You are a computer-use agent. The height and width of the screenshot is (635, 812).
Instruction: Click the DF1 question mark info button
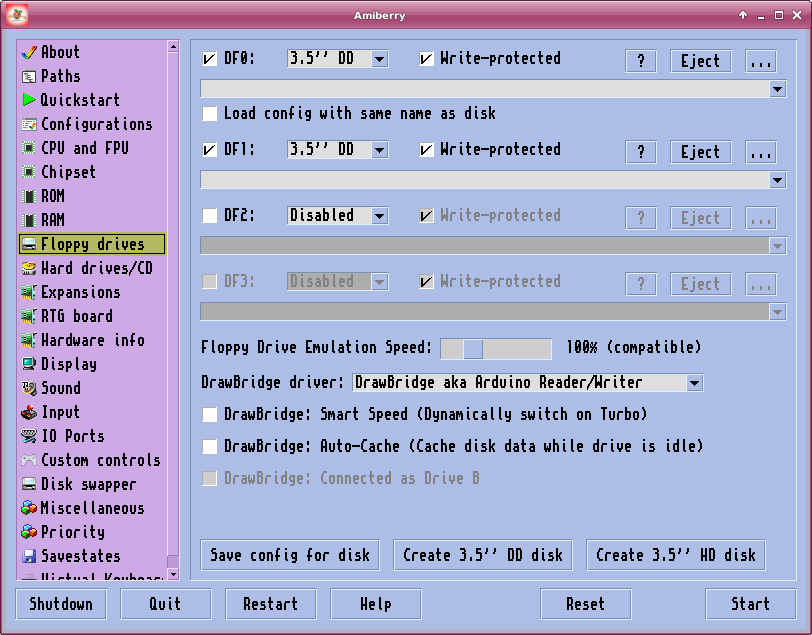click(x=641, y=152)
